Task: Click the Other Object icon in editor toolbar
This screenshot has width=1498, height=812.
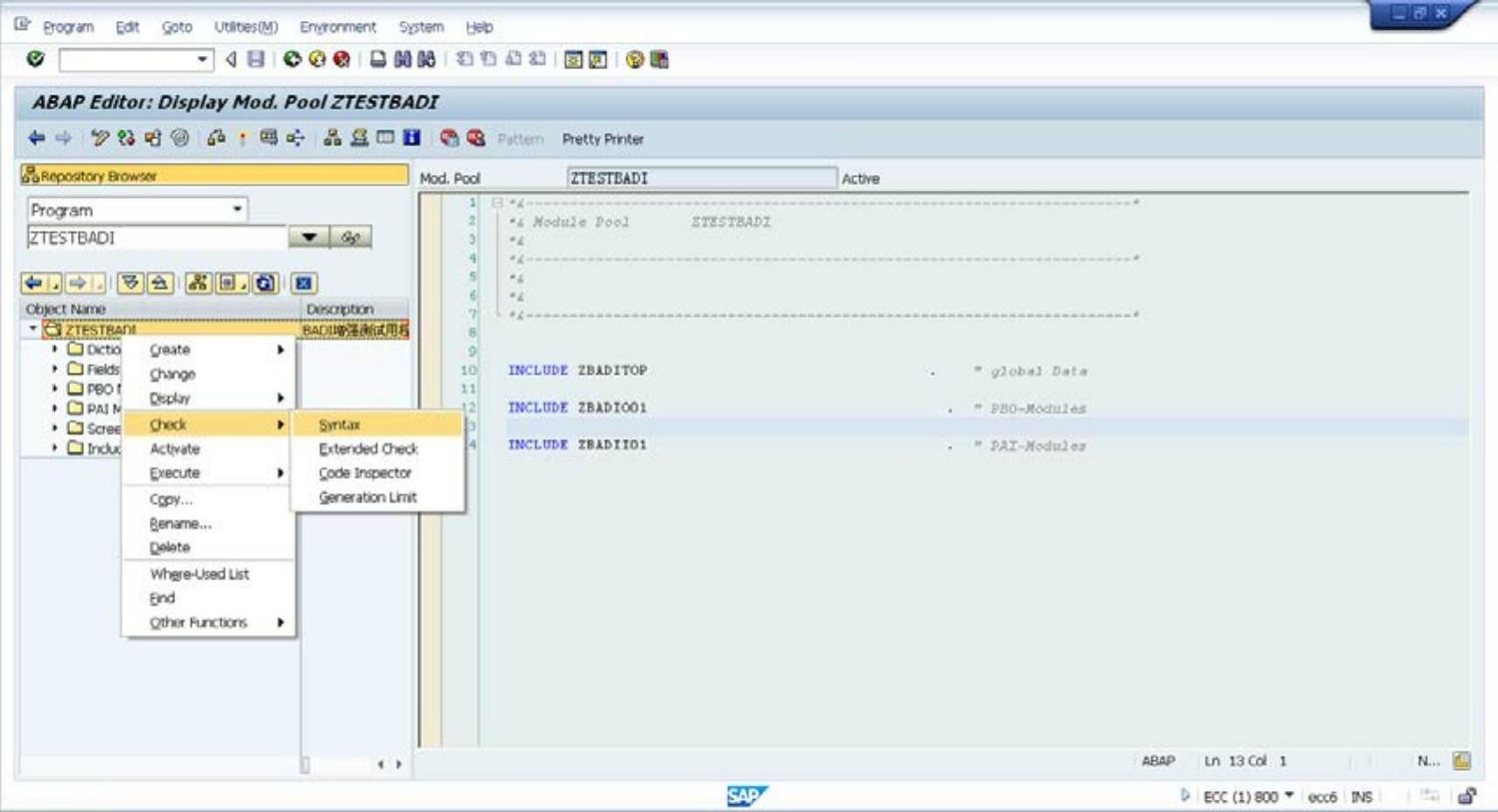Action: 153,138
